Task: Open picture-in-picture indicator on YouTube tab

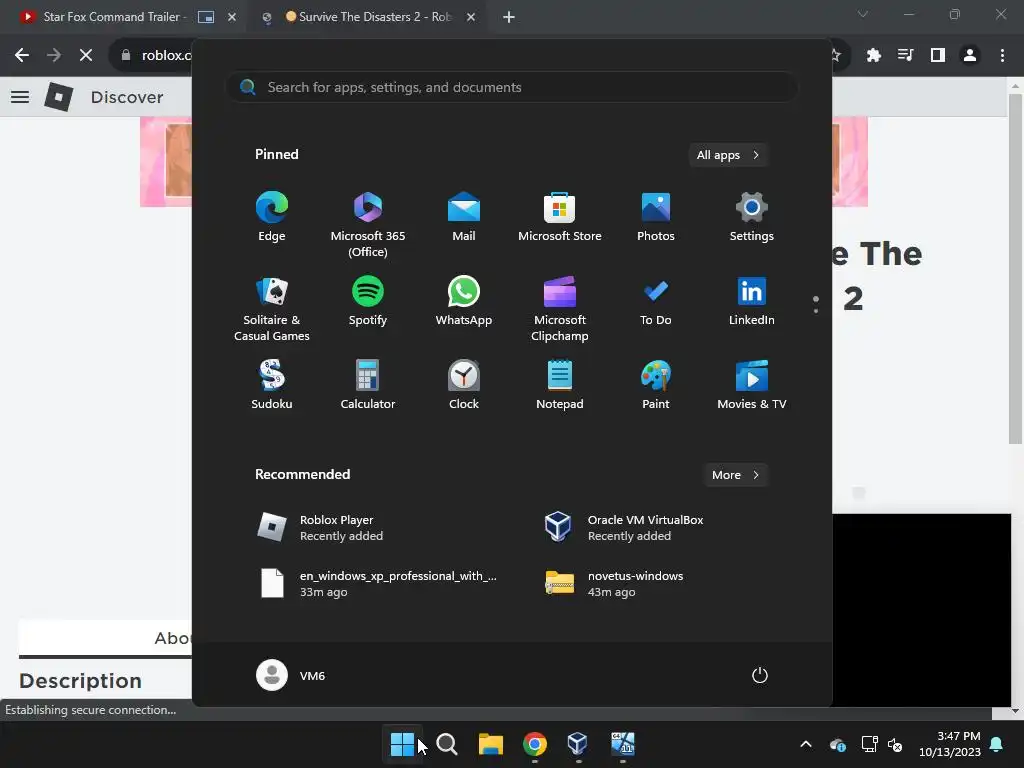Action: pyautogui.click(x=206, y=17)
